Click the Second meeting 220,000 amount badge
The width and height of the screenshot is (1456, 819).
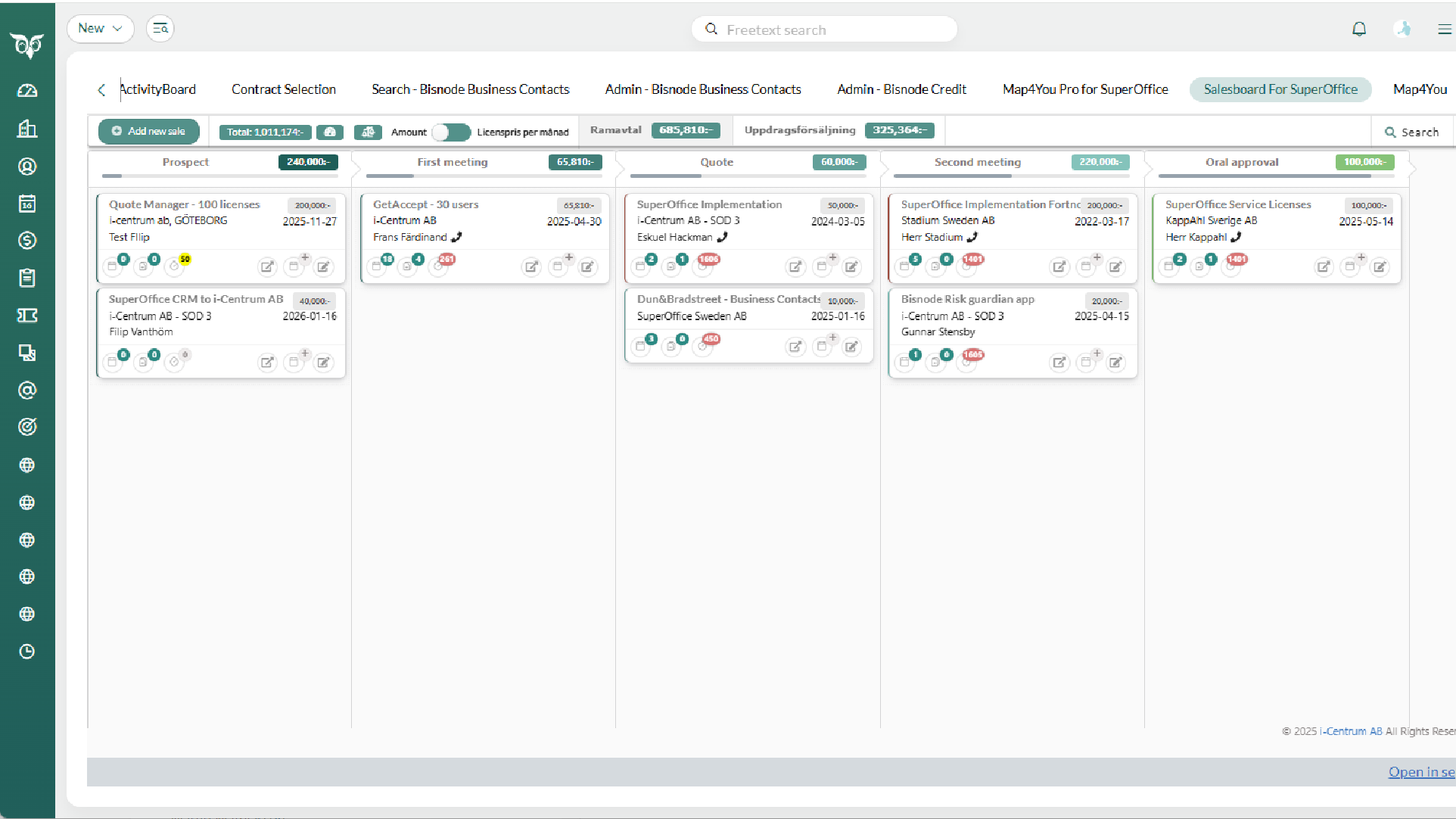(1100, 162)
